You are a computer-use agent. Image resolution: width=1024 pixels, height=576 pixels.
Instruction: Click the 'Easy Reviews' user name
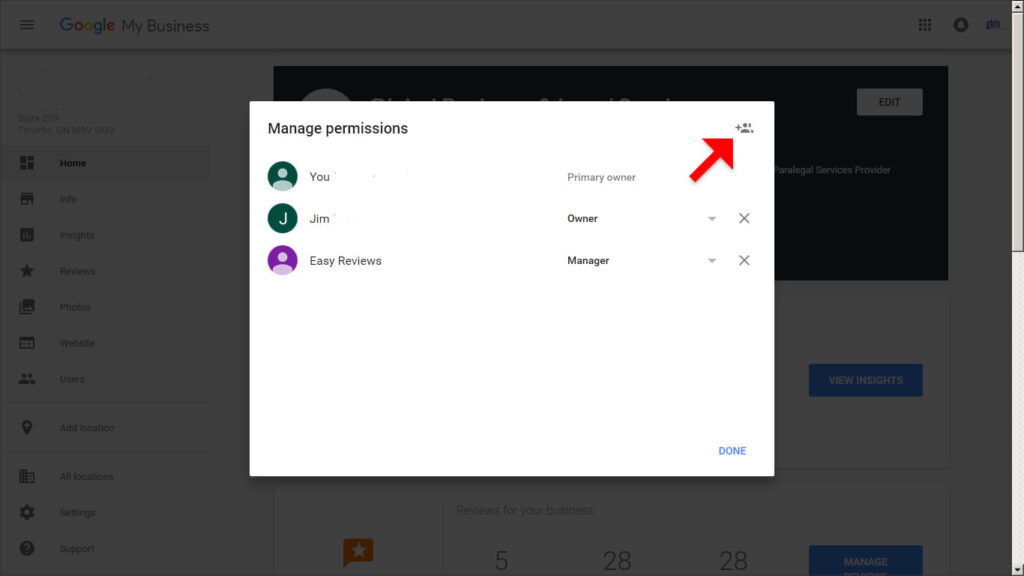coord(345,261)
